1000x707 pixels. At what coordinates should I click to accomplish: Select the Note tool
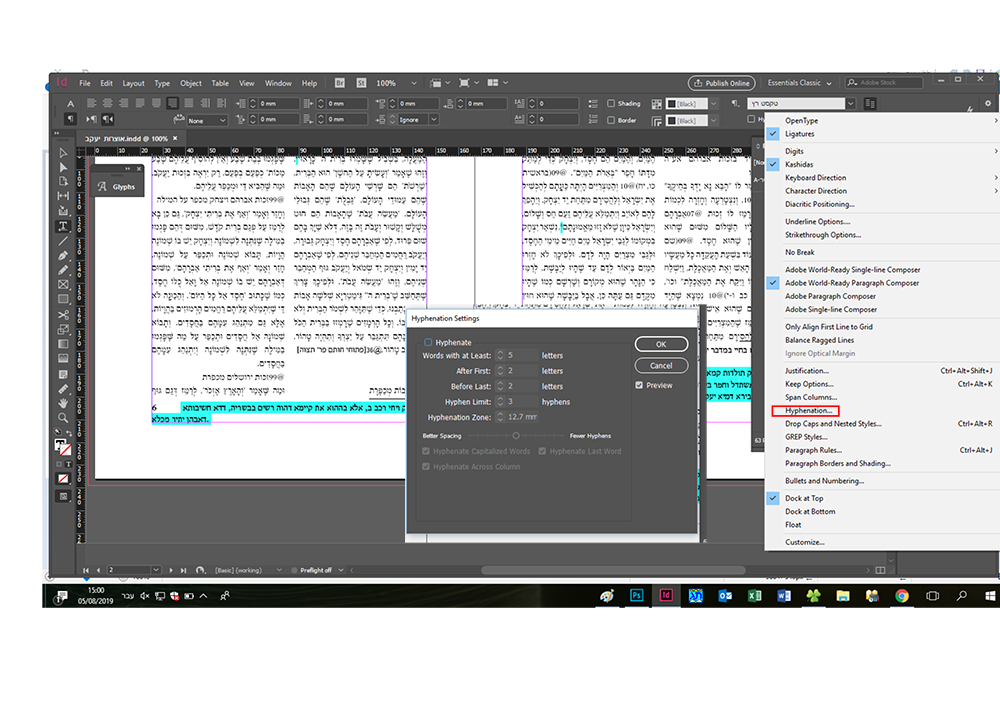[63, 374]
